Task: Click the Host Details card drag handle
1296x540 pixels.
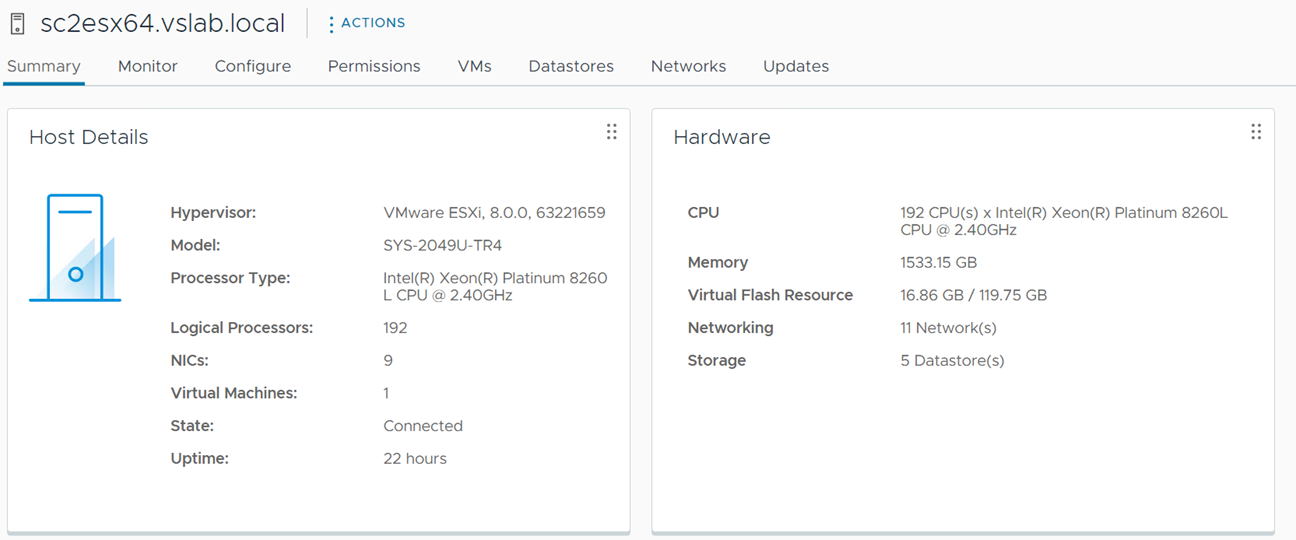Action: [x=611, y=132]
